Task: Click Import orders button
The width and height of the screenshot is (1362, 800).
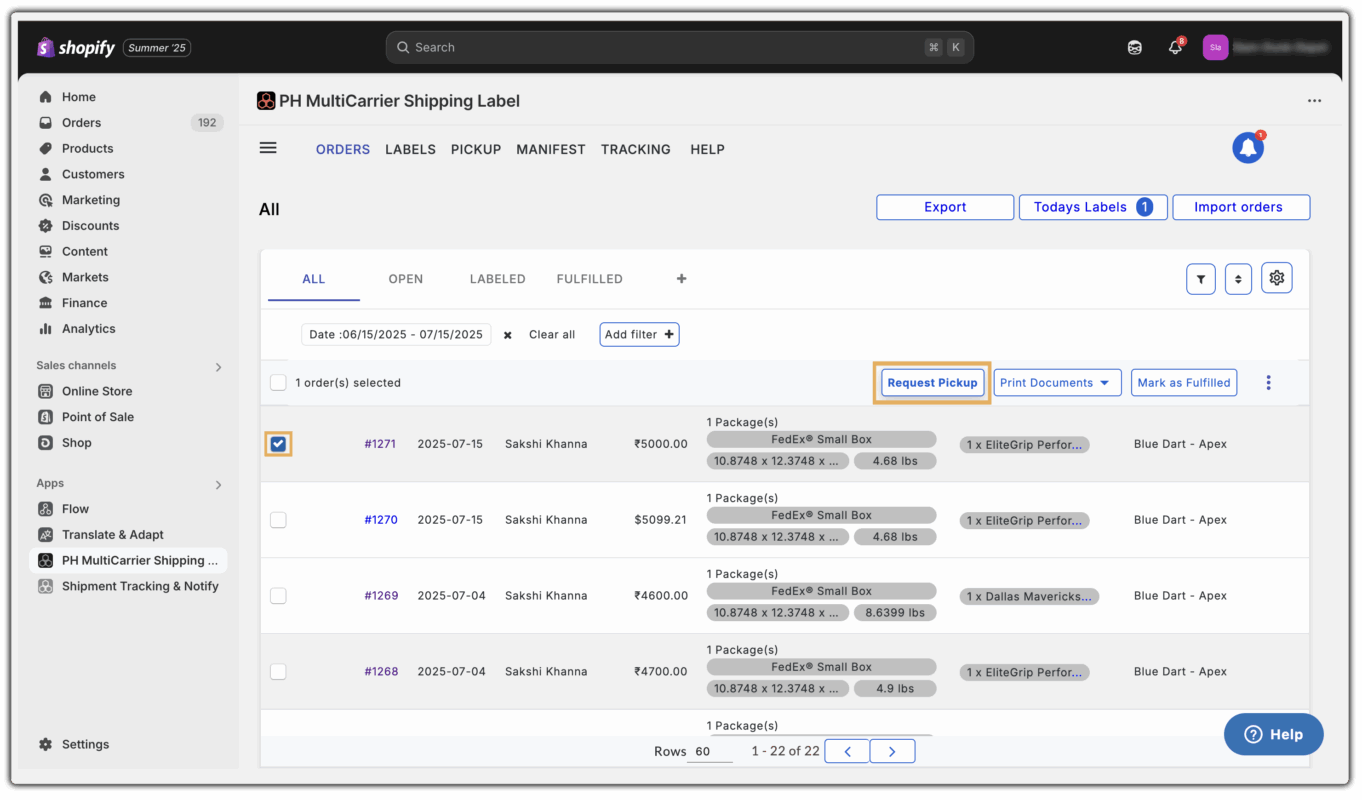Action: pos(1241,207)
